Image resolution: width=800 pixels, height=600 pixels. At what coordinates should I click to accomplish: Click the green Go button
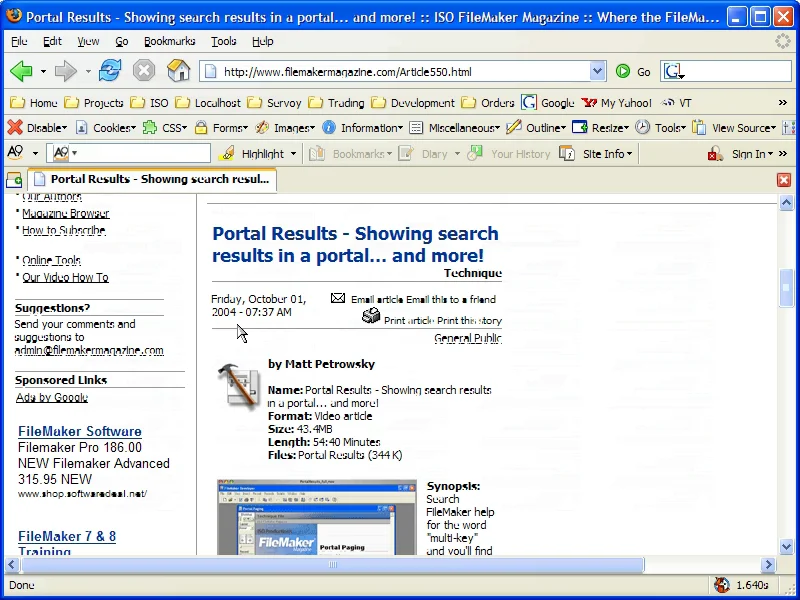pyautogui.click(x=632, y=72)
